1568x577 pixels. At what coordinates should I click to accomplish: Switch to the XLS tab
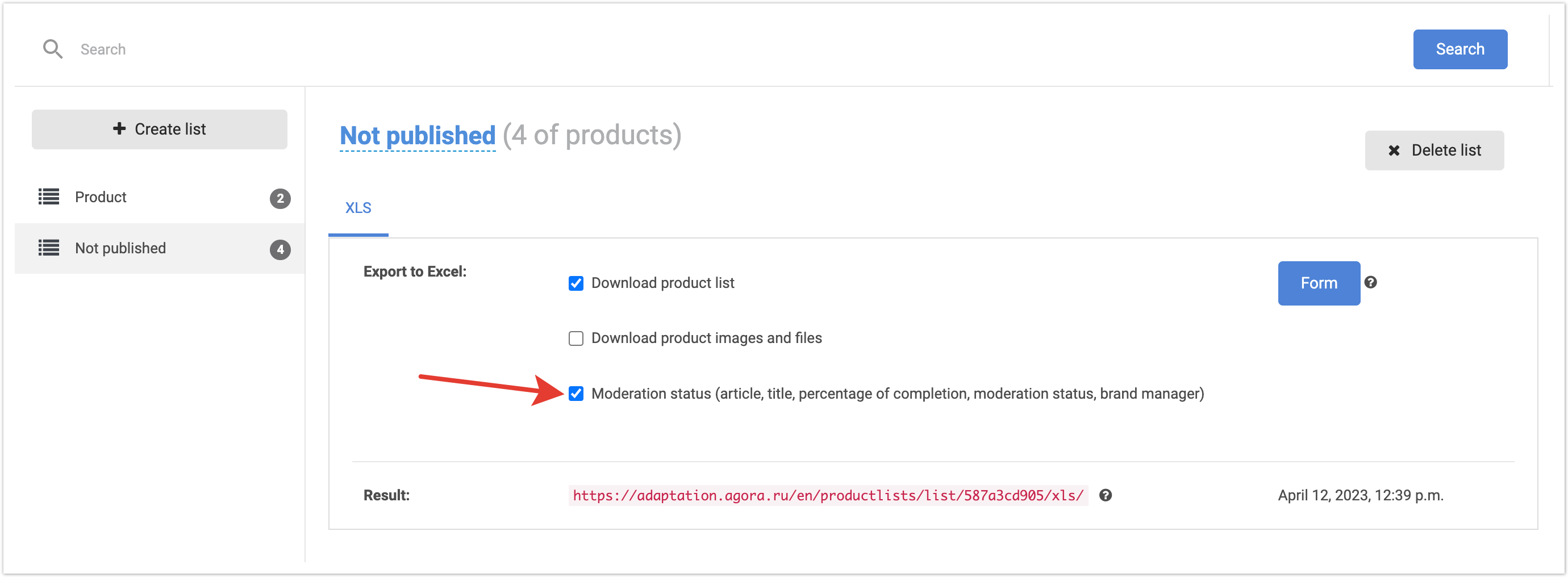click(x=358, y=208)
